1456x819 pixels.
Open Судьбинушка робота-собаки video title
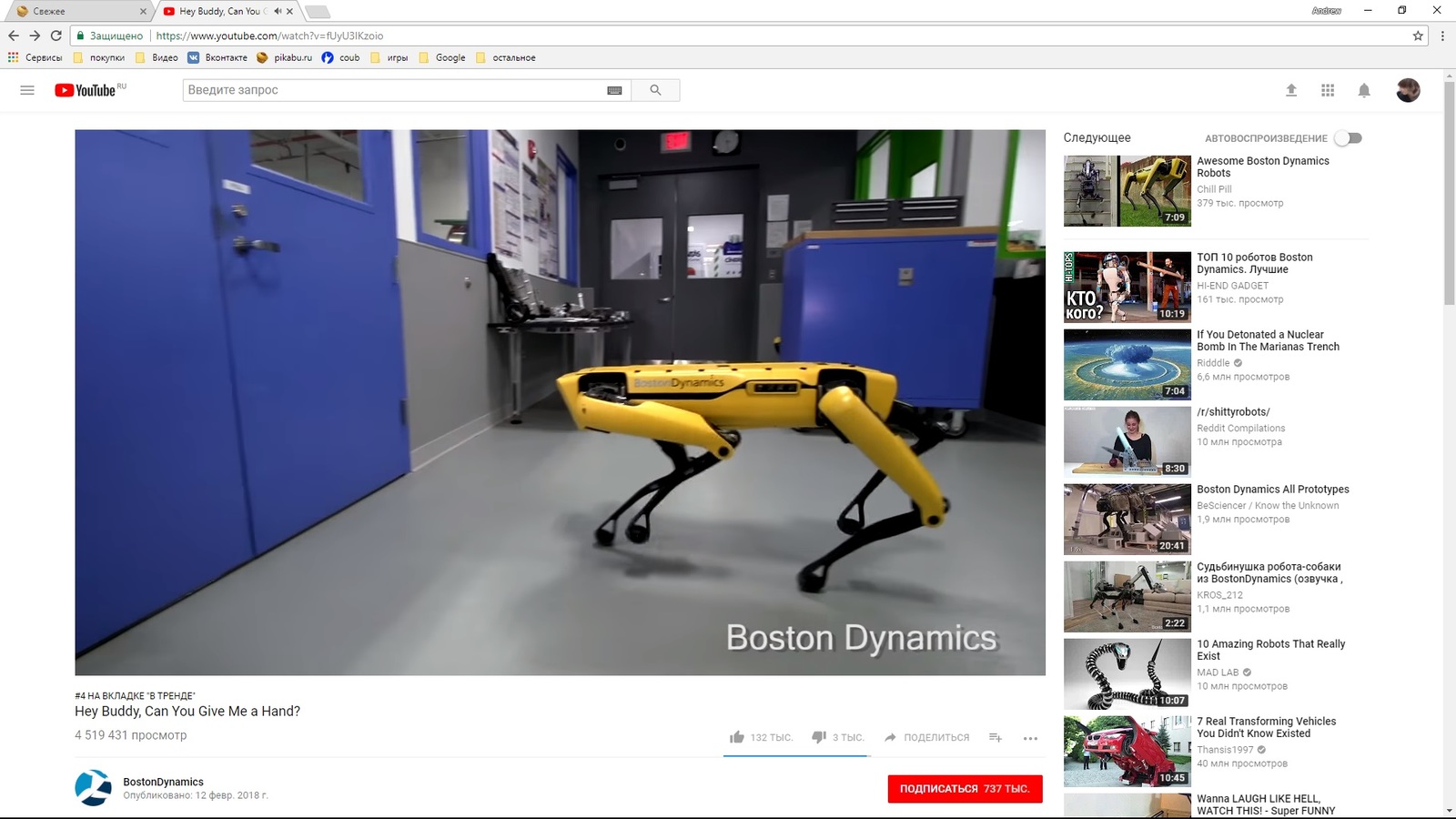[x=1269, y=572]
